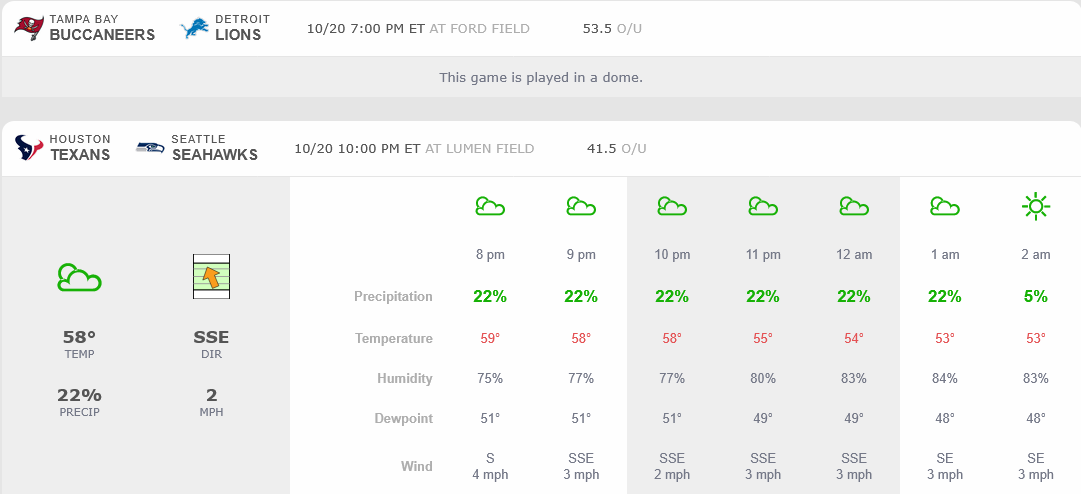Open the Seahawks team name link
This screenshot has height=494, width=1081.
coord(214,155)
